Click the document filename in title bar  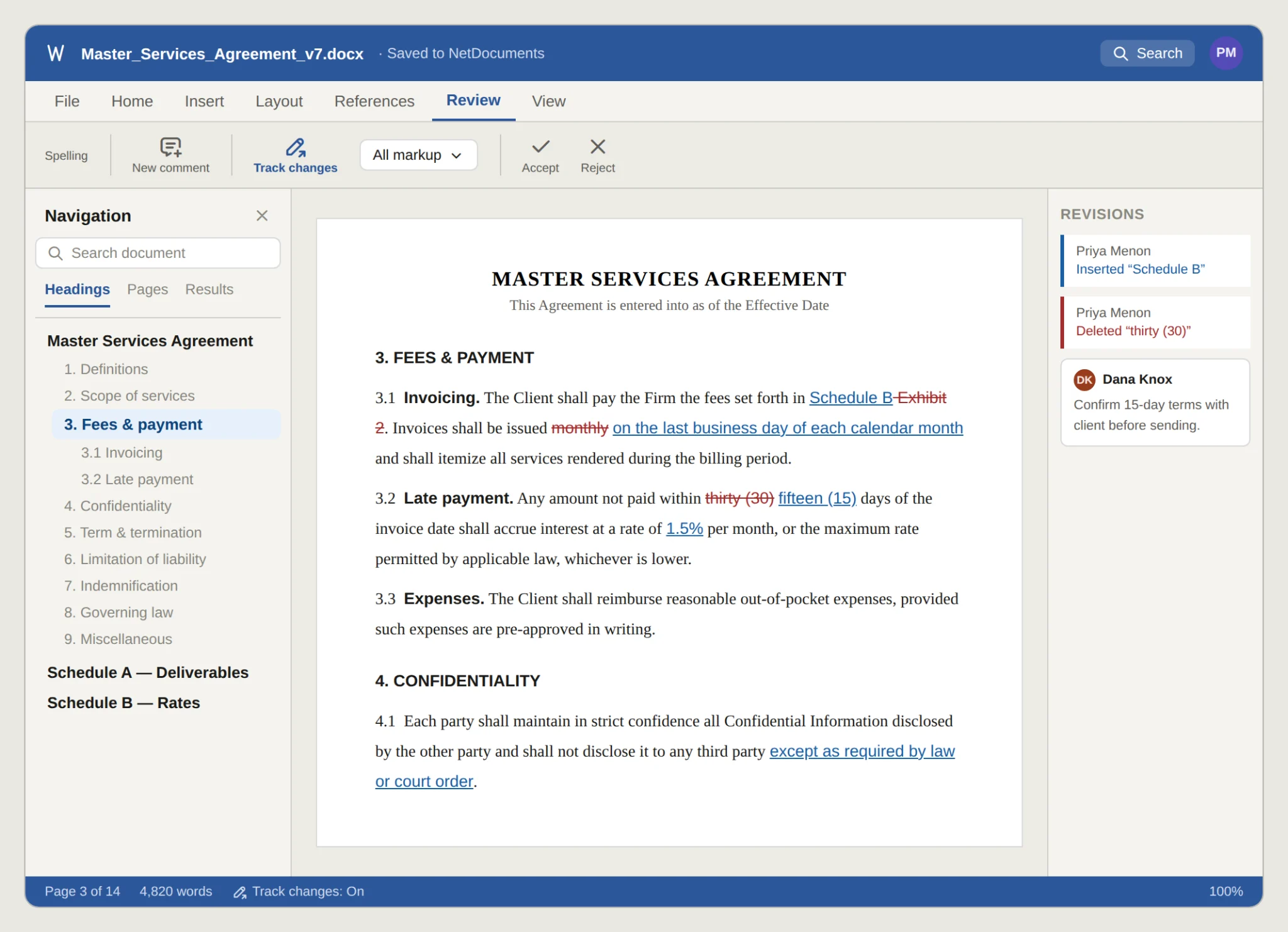pos(222,53)
